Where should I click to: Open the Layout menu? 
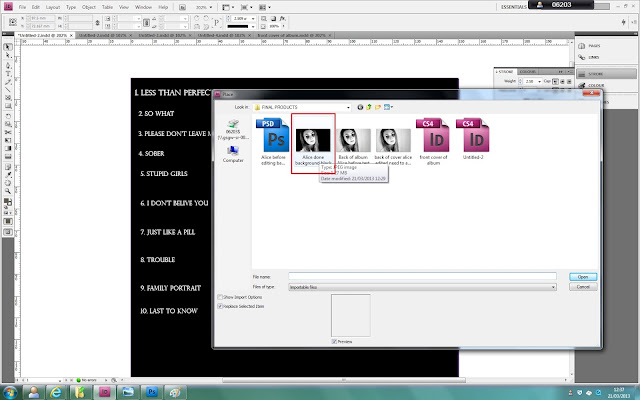tap(53, 7)
